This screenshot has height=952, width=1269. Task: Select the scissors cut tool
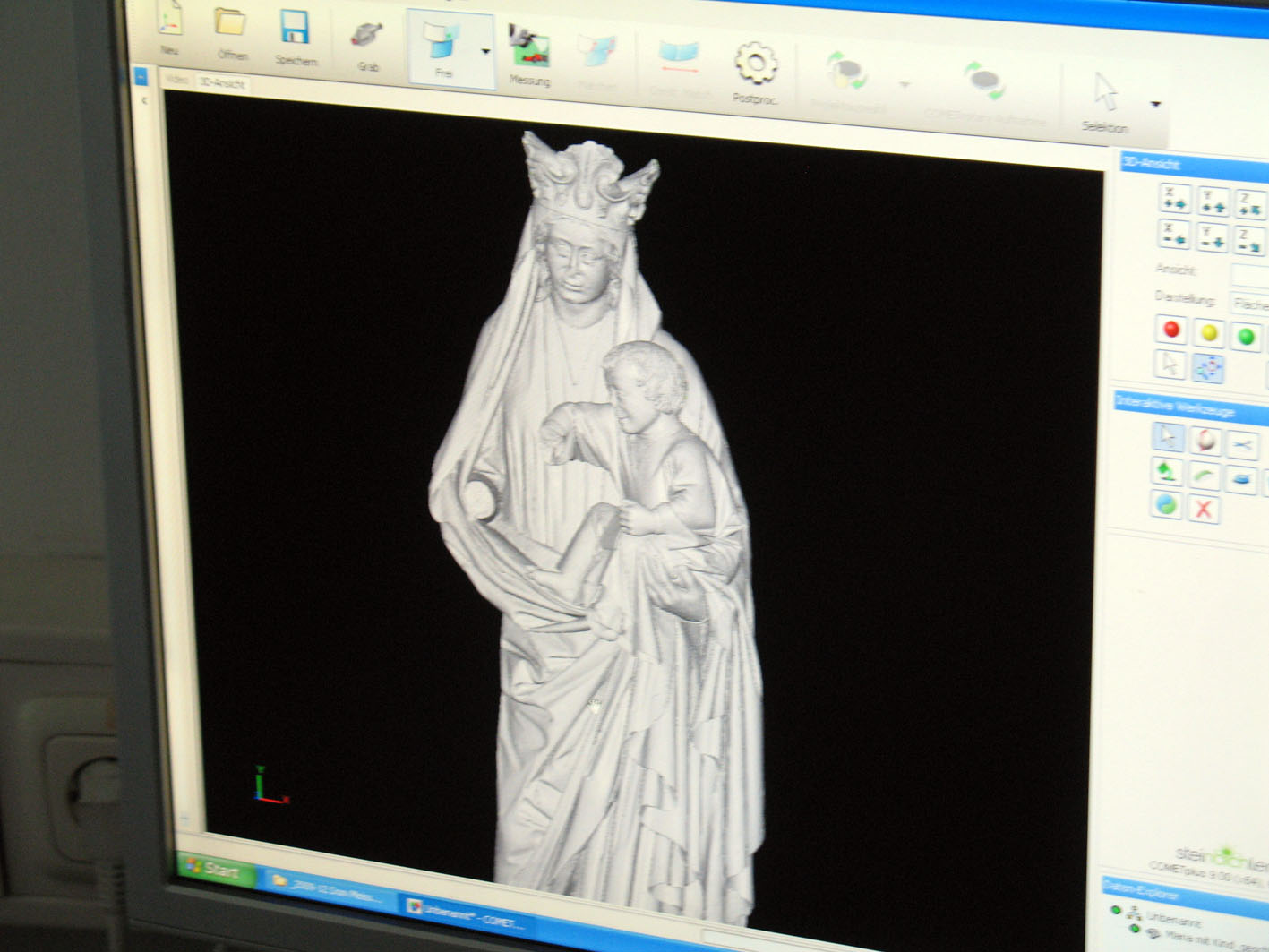pyautogui.click(x=1242, y=443)
